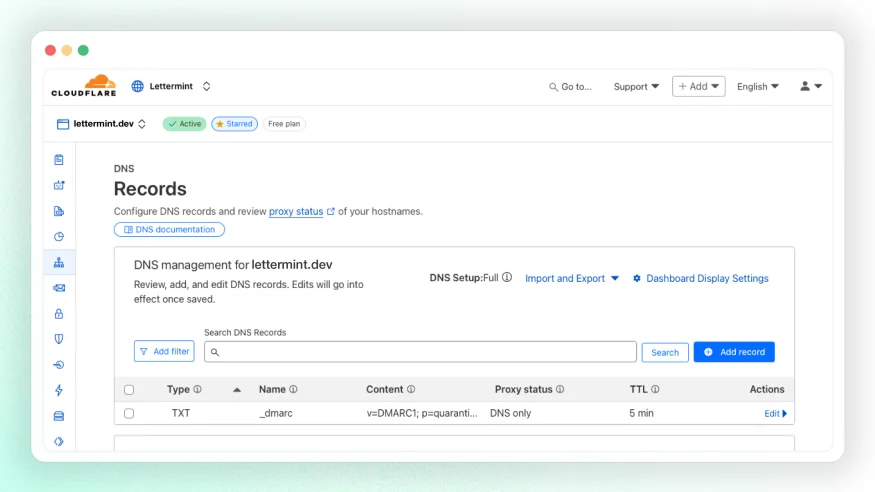The width and height of the screenshot is (875, 492).
Task: Expand the lettermint.dev domain switcher
Action: point(101,124)
